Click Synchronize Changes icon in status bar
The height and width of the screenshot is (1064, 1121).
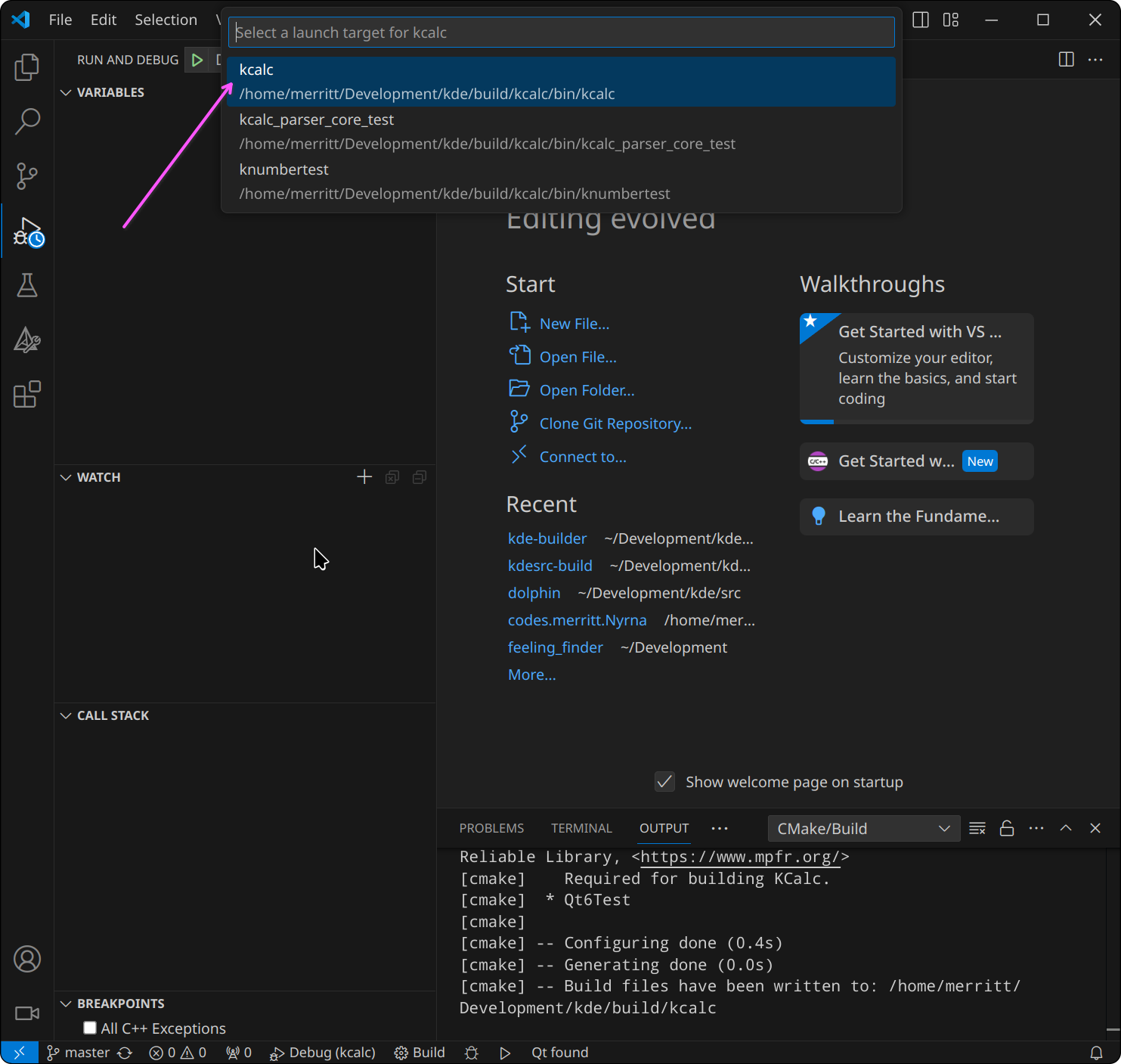click(125, 1053)
